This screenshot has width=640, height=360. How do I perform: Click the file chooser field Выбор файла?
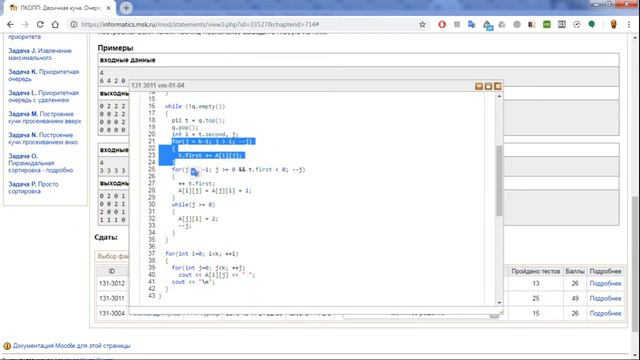click(x=113, y=256)
